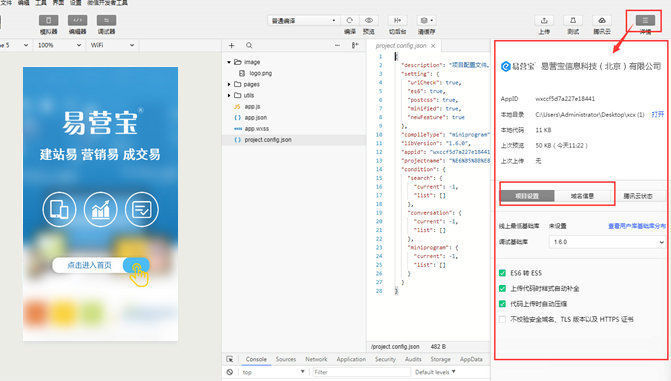The height and width of the screenshot is (381, 671).
Task: Open the 工具 menu
Action: [x=41, y=3]
